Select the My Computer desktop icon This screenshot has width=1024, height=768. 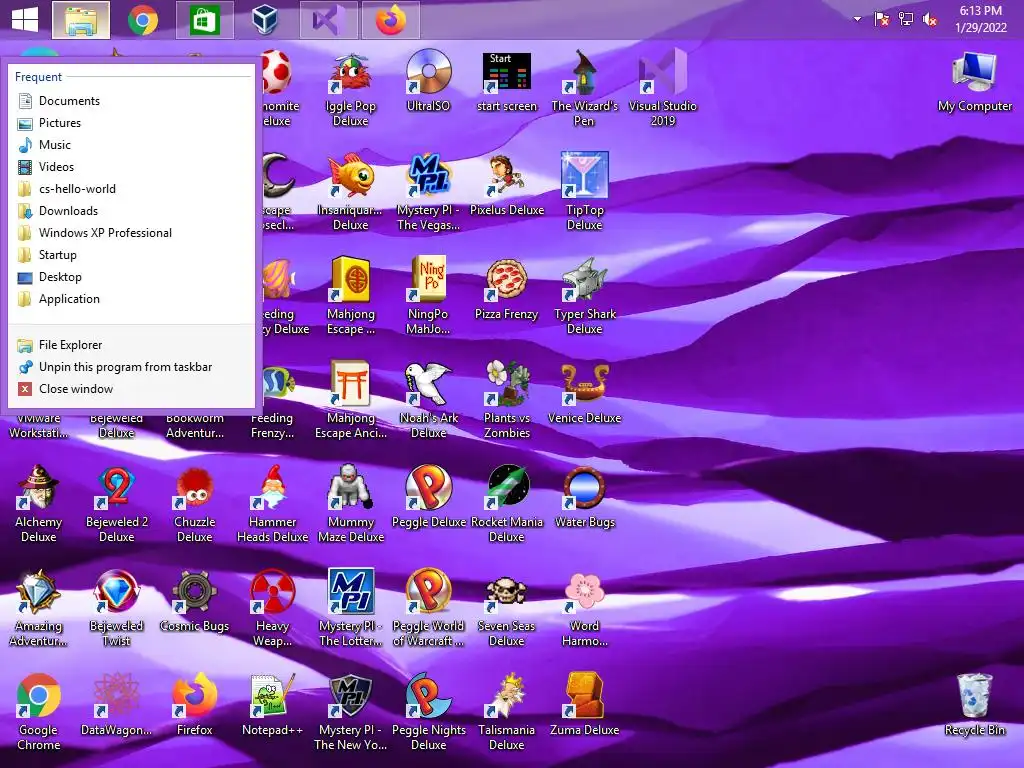(974, 83)
